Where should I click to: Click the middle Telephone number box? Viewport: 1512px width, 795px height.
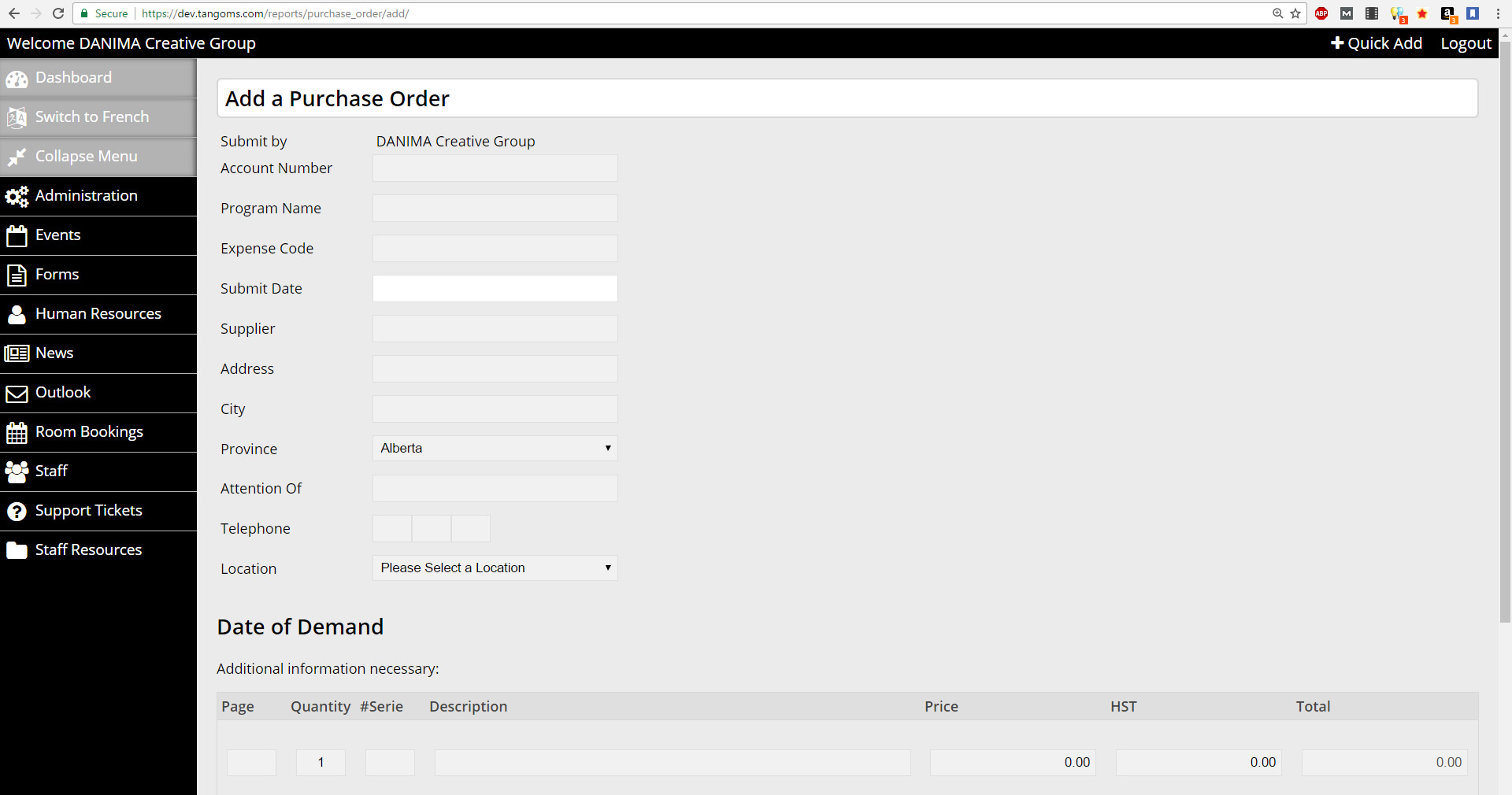[432, 528]
